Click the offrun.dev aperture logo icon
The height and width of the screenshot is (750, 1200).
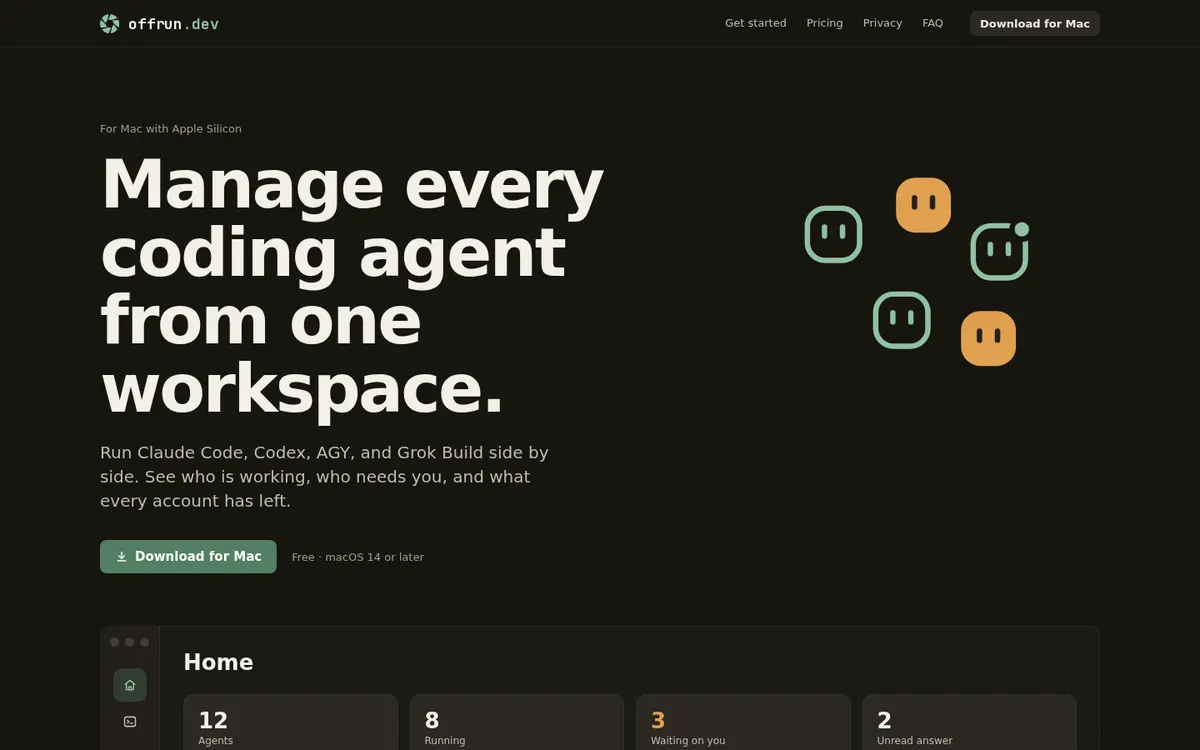[110, 23]
